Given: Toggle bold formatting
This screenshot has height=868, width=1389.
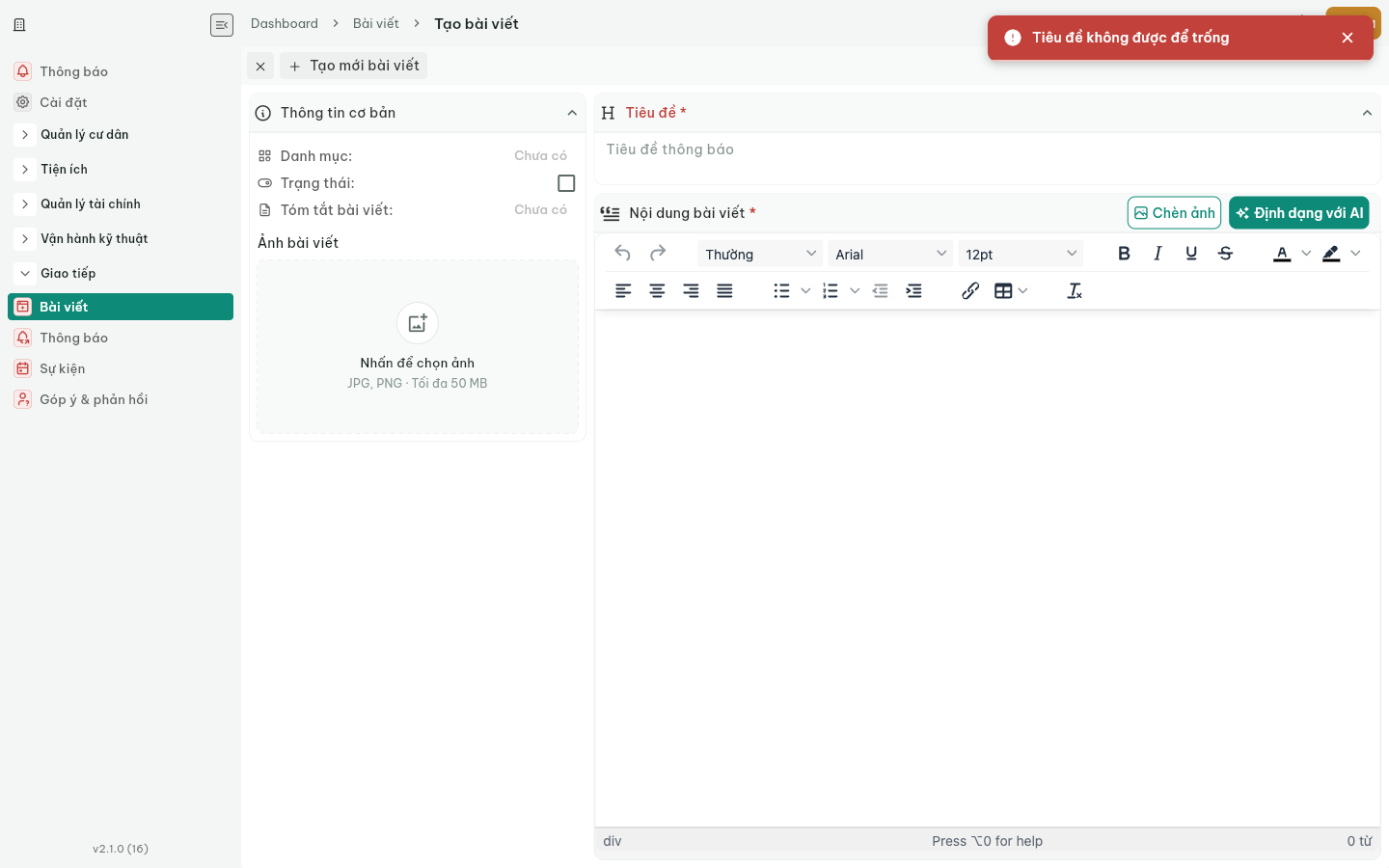Looking at the screenshot, I should click(x=1124, y=254).
